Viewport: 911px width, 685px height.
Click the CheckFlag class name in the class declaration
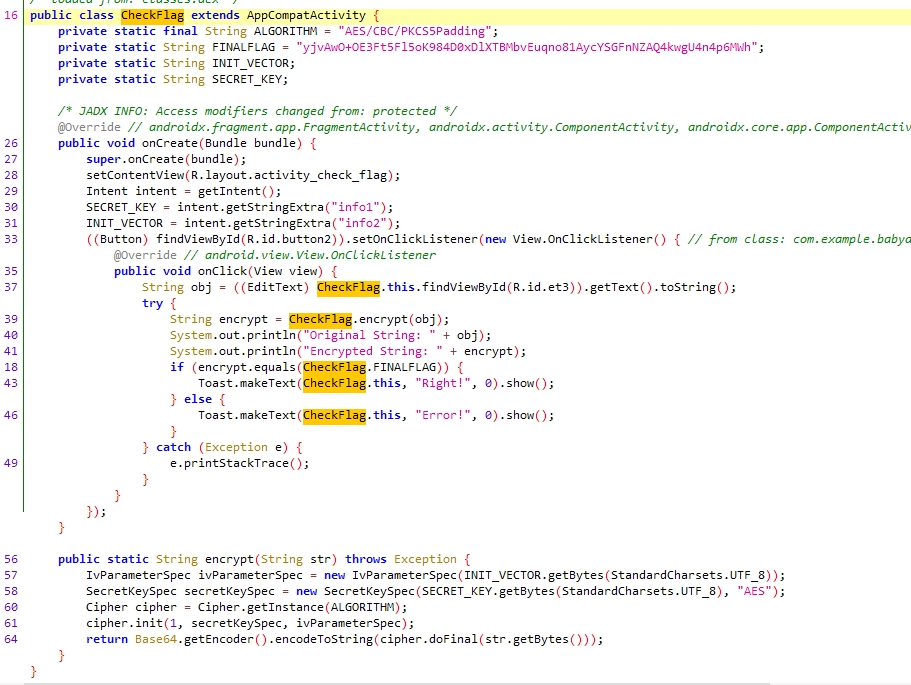tap(144, 16)
